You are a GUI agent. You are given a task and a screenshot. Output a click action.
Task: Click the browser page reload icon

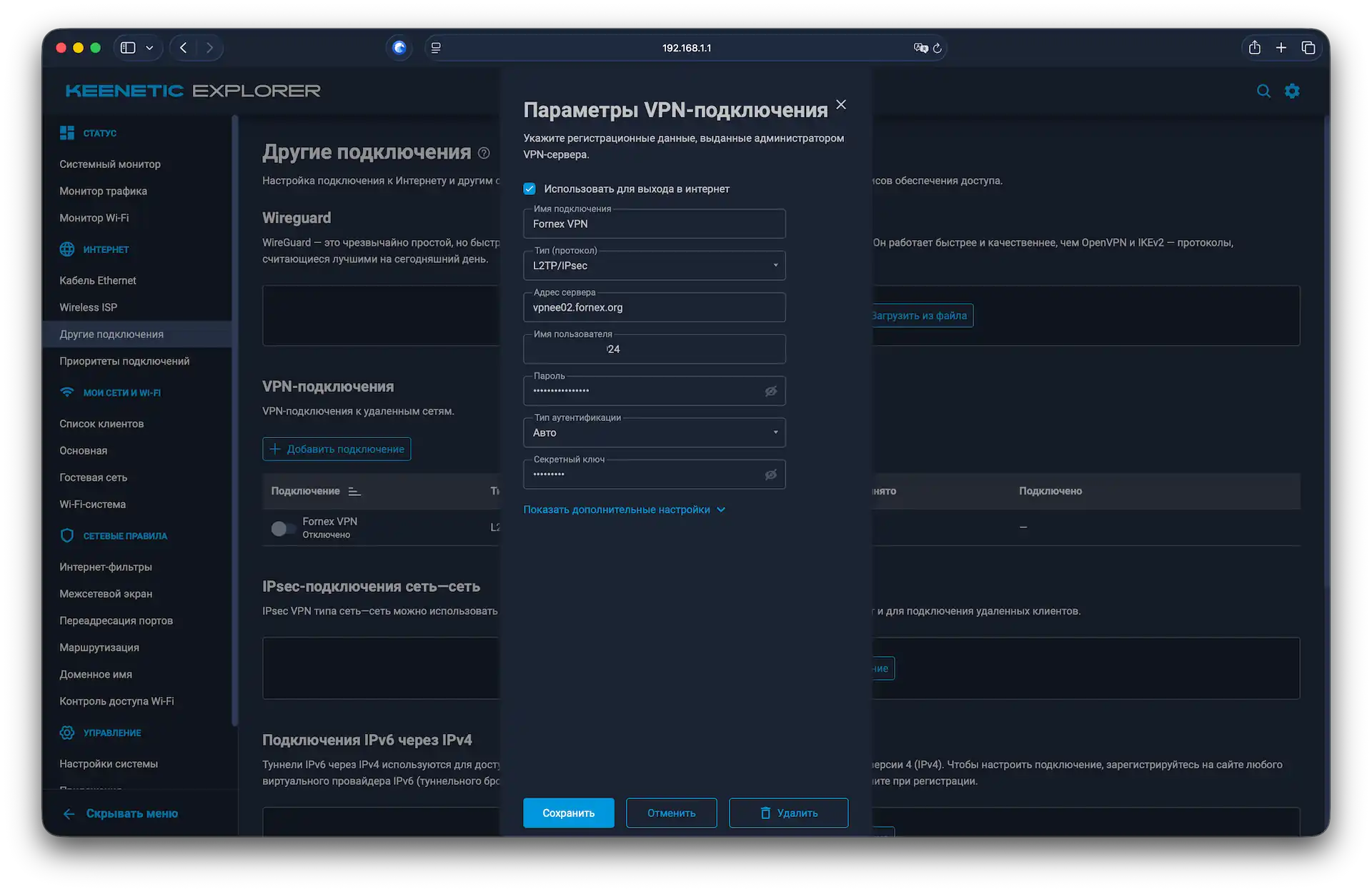point(937,48)
